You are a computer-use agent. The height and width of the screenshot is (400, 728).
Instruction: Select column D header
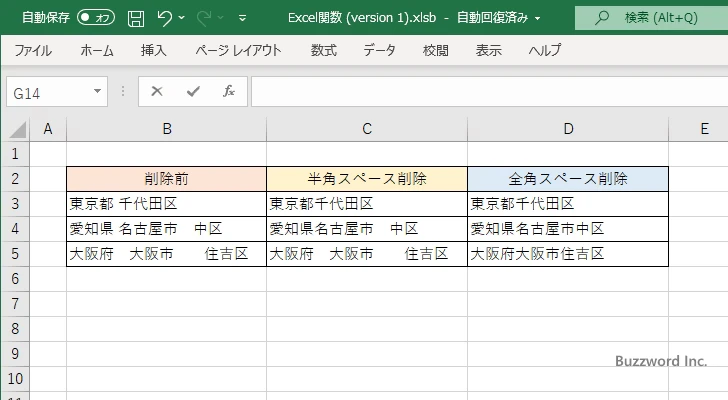click(568, 129)
